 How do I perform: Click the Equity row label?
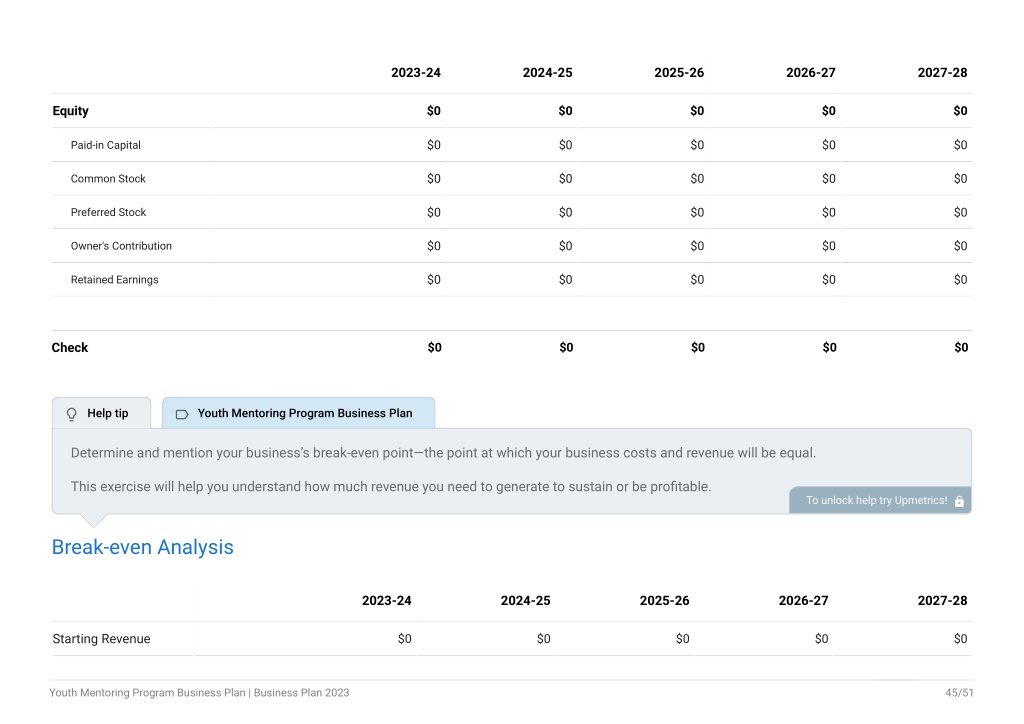[x=71, y=111]
